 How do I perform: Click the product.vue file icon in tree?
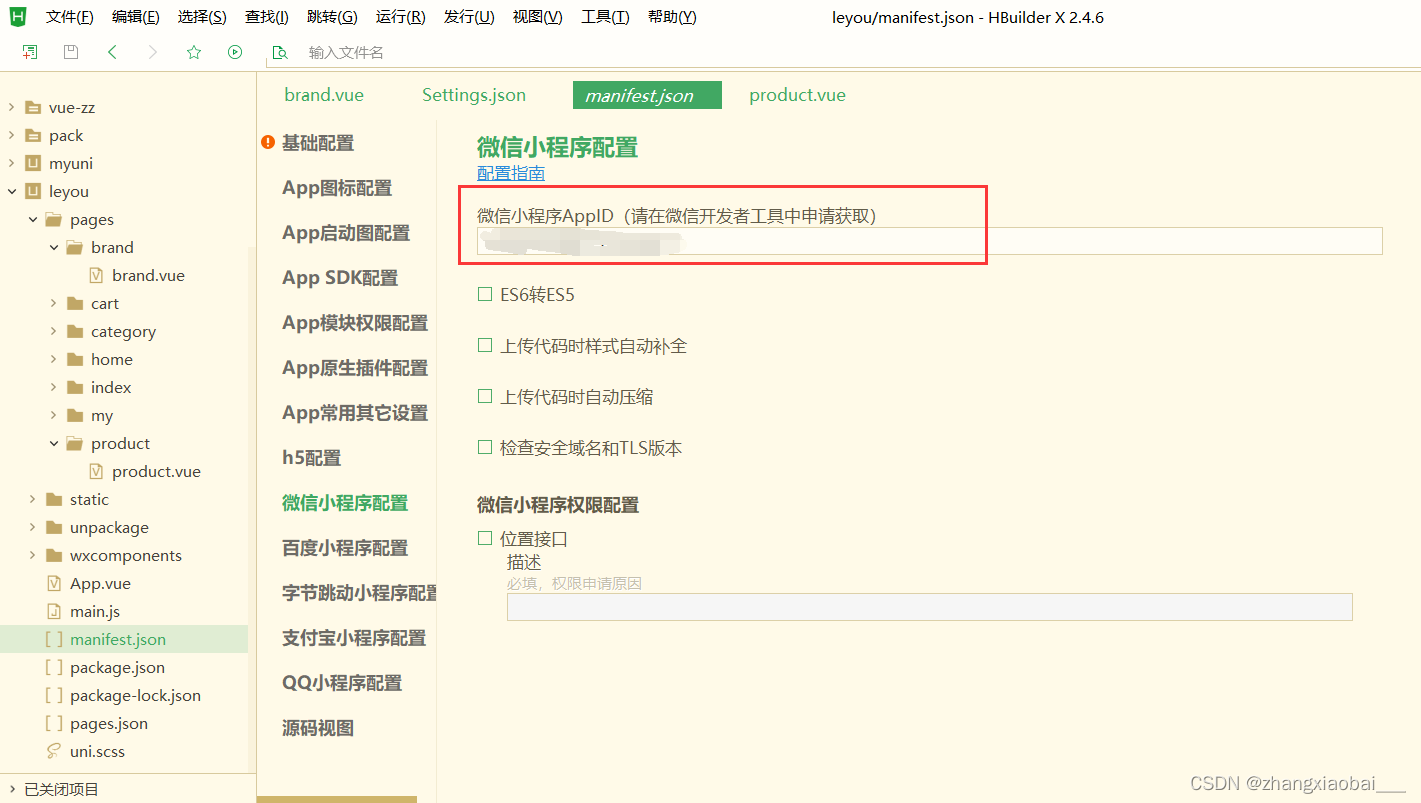point(96,471)
